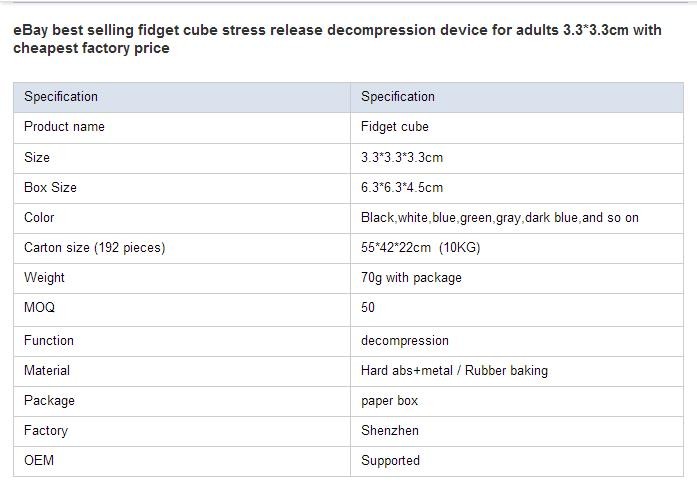Select the left Specification header cell
The height and width of the screenshot is (490, 697).
coord(182,97)
